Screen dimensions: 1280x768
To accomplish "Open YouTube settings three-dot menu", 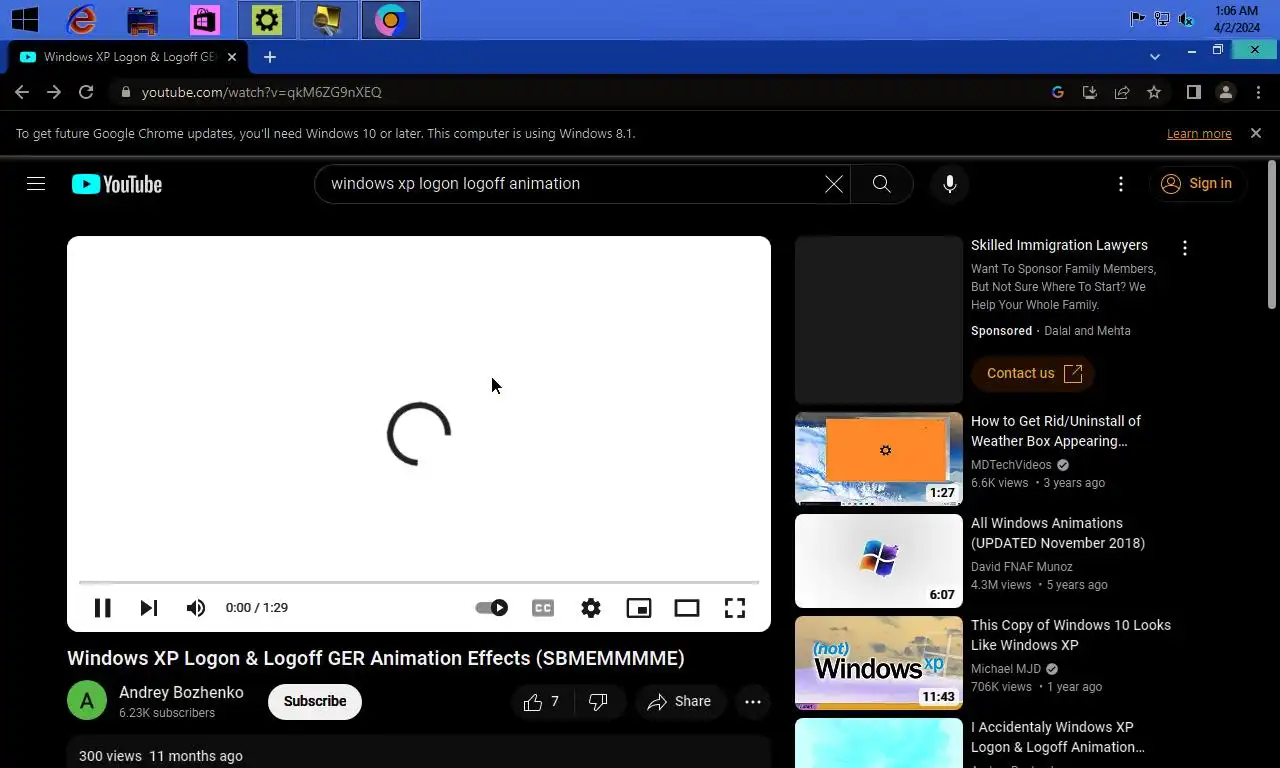I will [x=1121, y=184].
